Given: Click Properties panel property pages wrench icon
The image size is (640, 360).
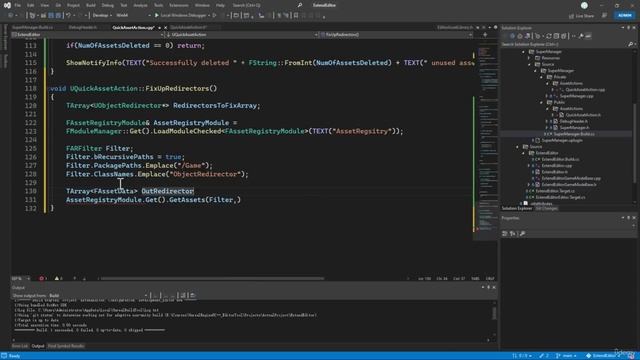Looking at the screenshot, I should coord(522,233).
